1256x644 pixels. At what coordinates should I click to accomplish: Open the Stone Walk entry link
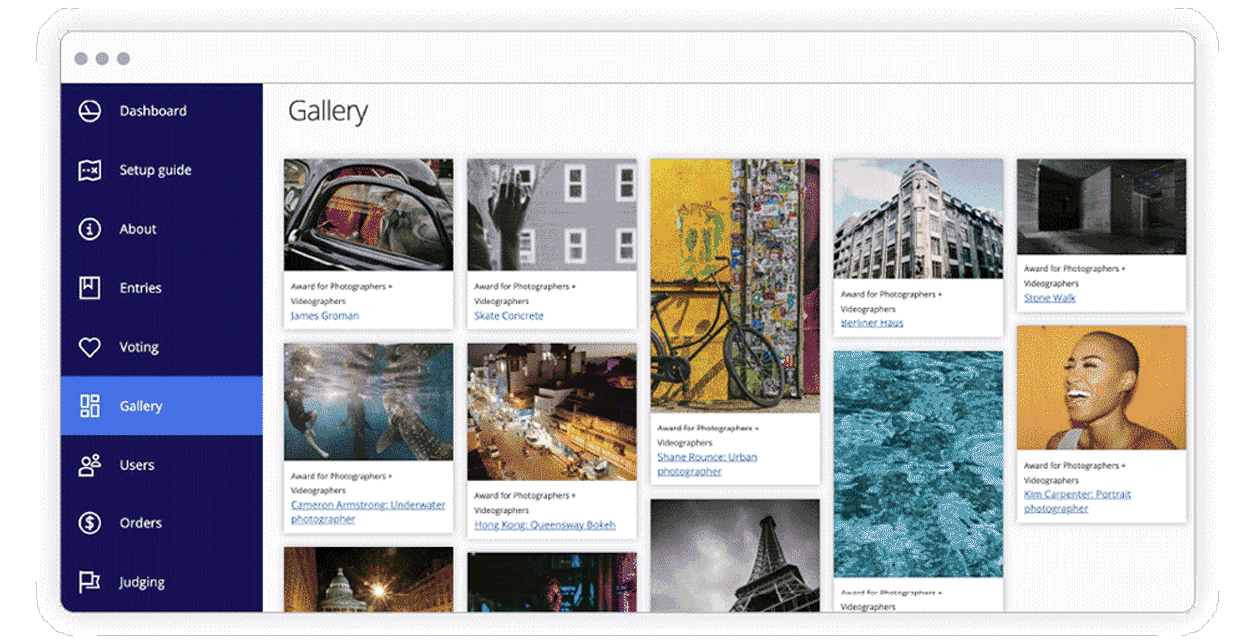point(1049,297)
